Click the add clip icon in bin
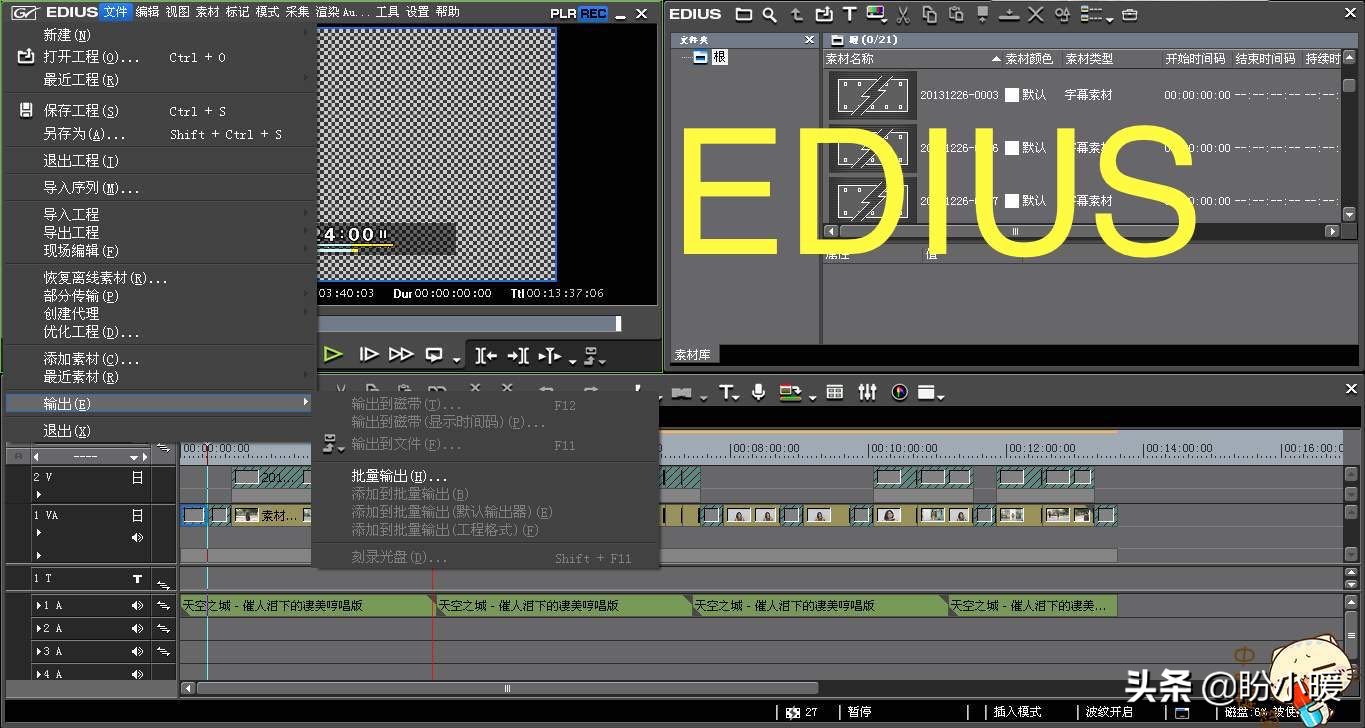 click(x=824, y=14)
